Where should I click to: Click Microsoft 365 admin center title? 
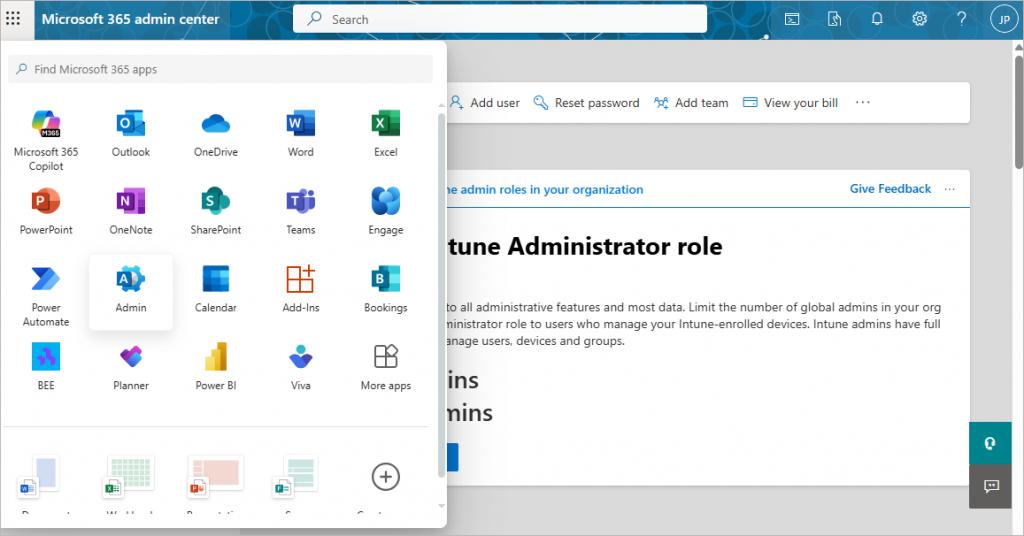point(131,19)
